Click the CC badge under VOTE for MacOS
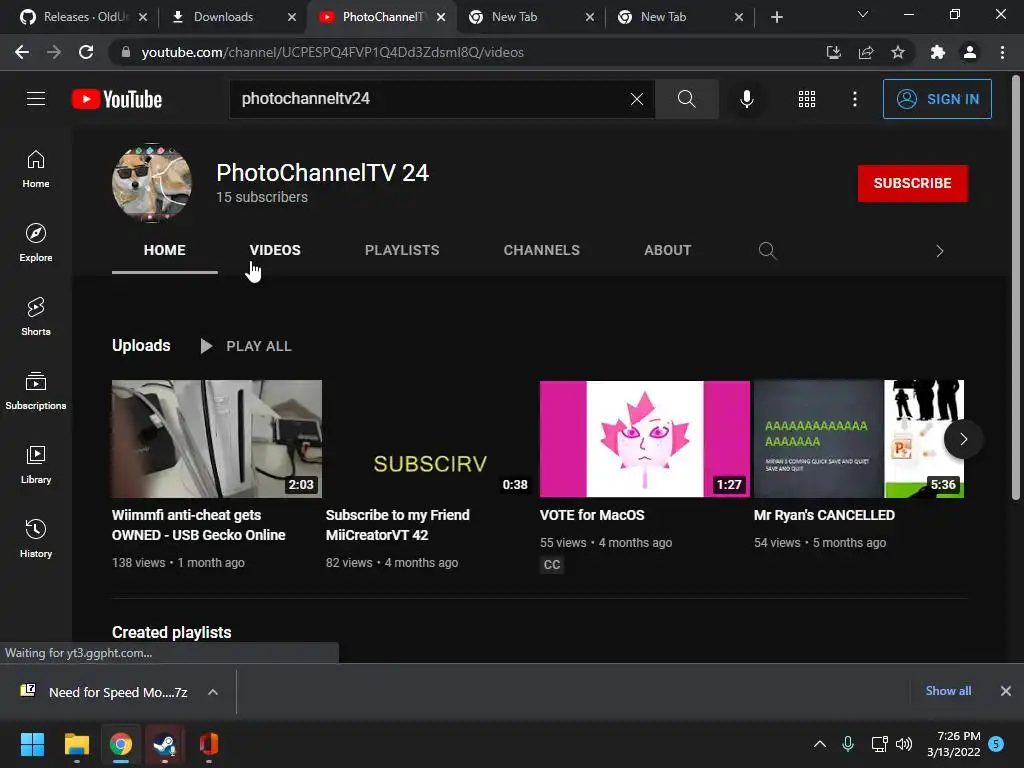 (552, 564)
